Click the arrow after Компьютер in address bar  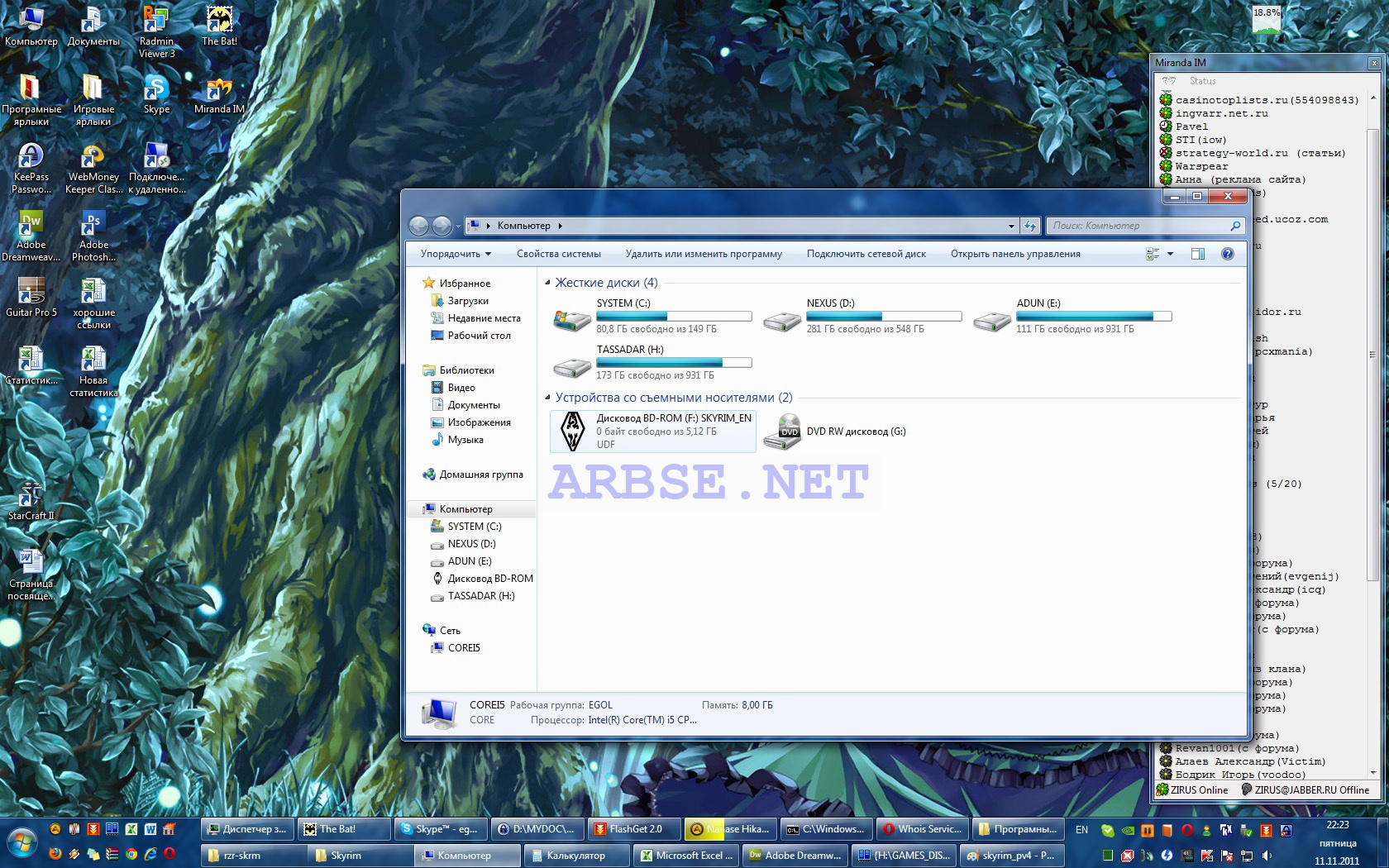(560, 226)
